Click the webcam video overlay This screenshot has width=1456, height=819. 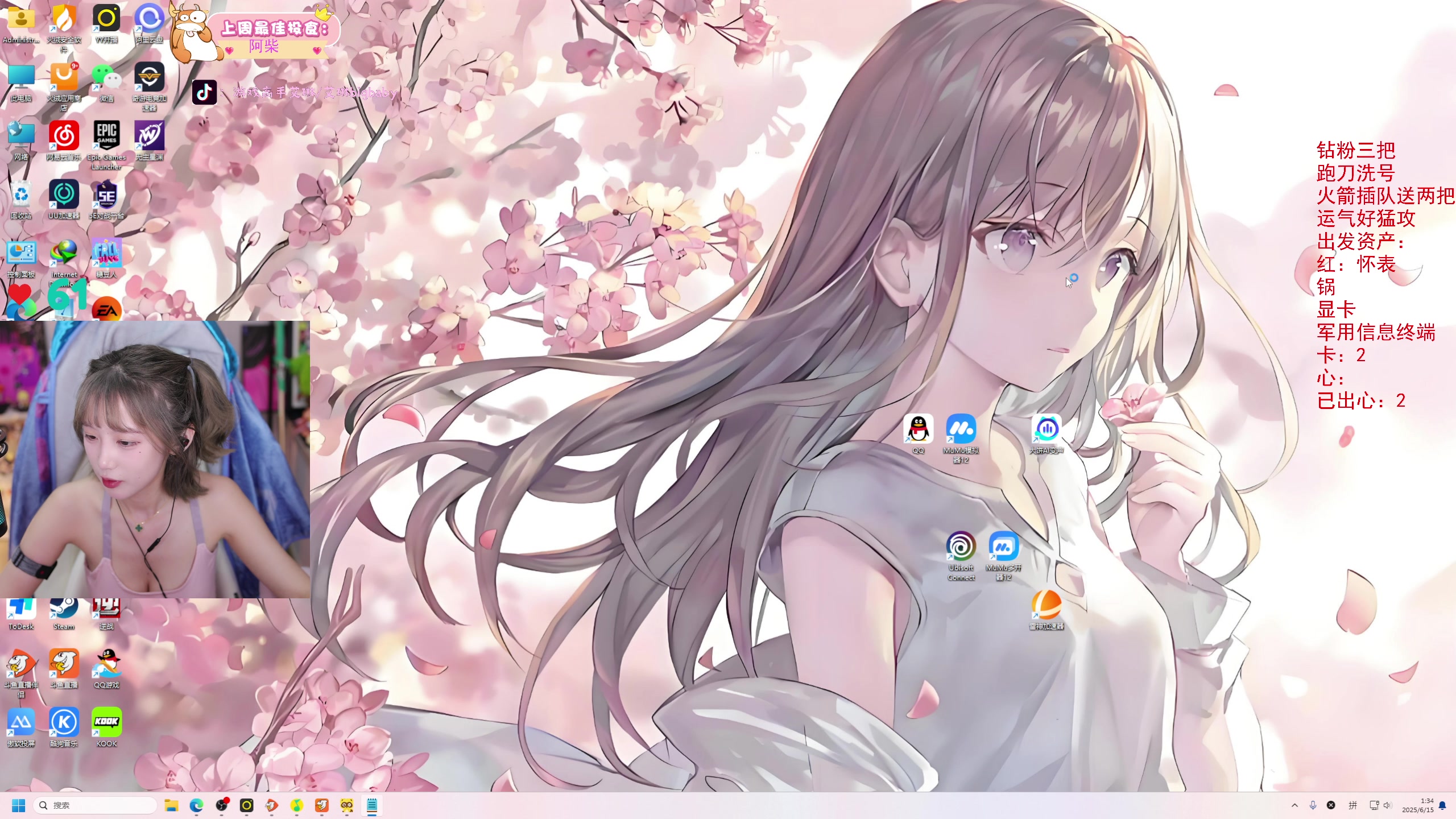[x=155, y=460]
